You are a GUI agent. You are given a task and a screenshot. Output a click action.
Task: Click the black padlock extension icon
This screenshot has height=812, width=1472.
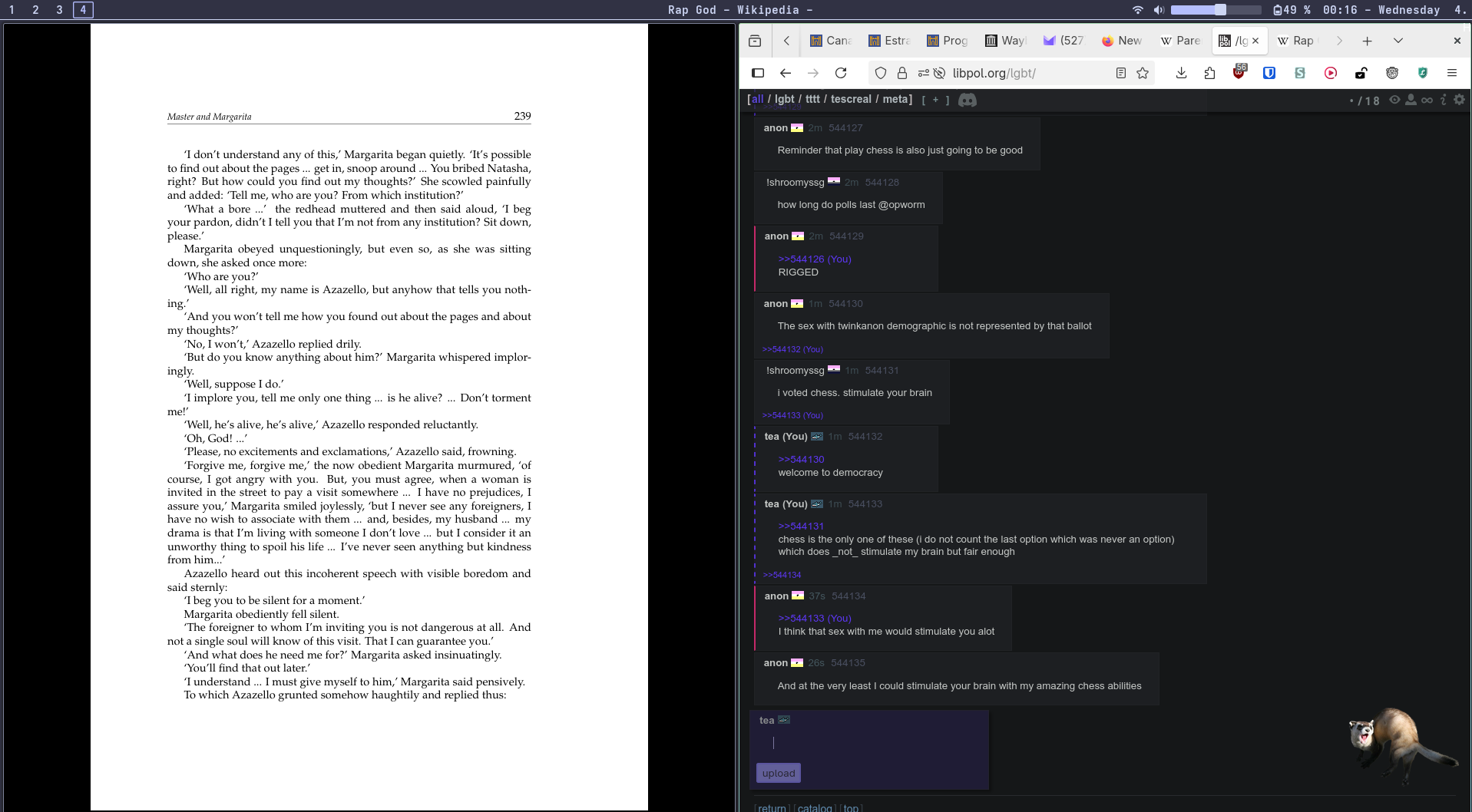1361,73
